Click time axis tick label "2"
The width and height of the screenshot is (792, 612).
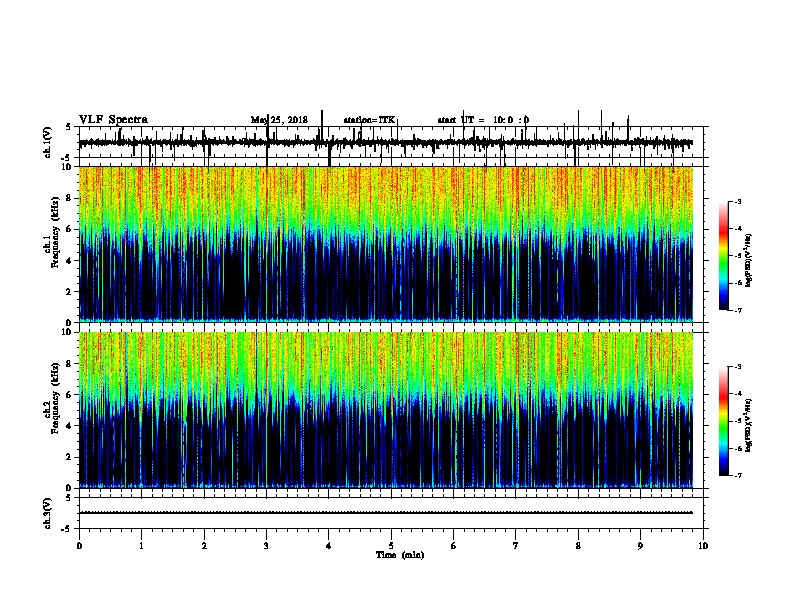pyautogui.click(x=204, y=546)
